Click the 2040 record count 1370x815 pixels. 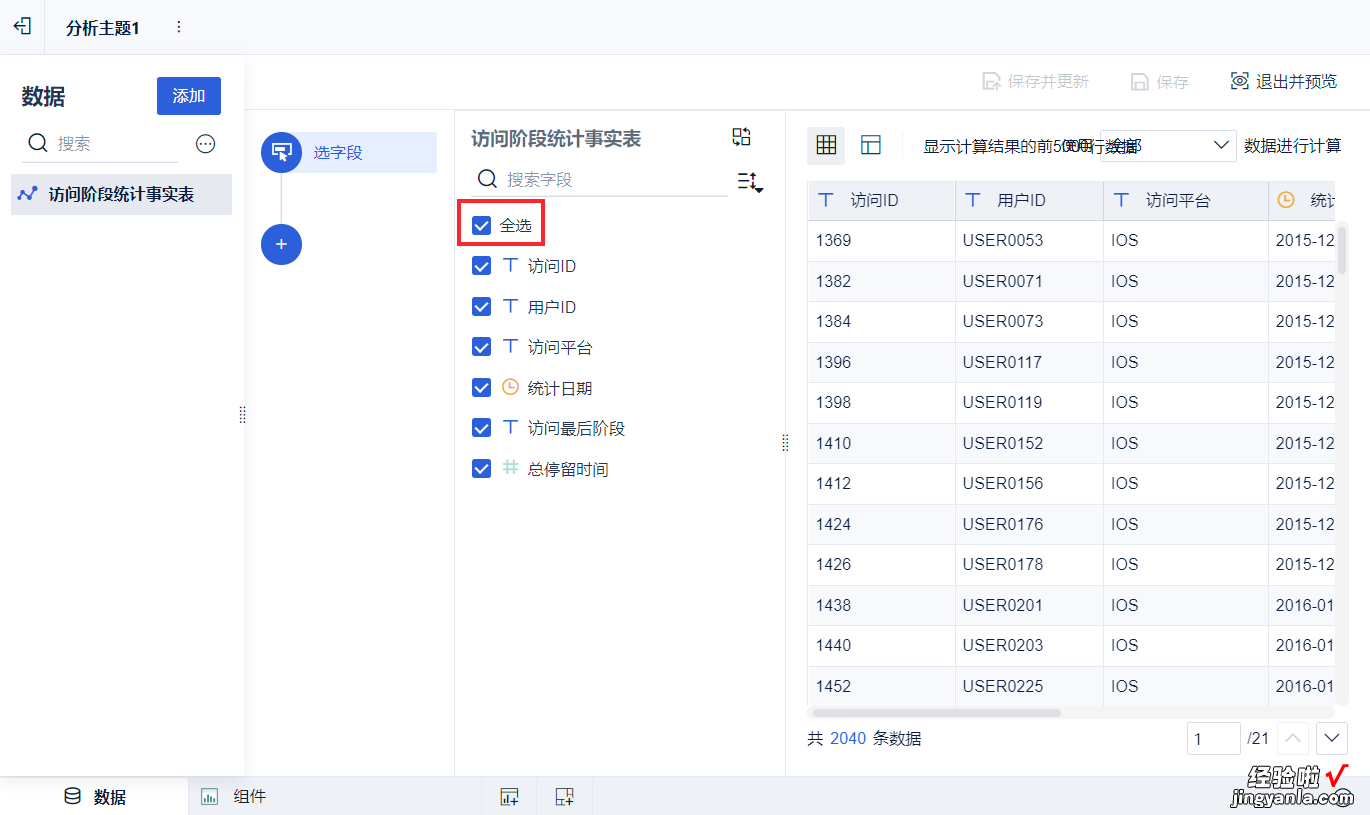(848, 739)
